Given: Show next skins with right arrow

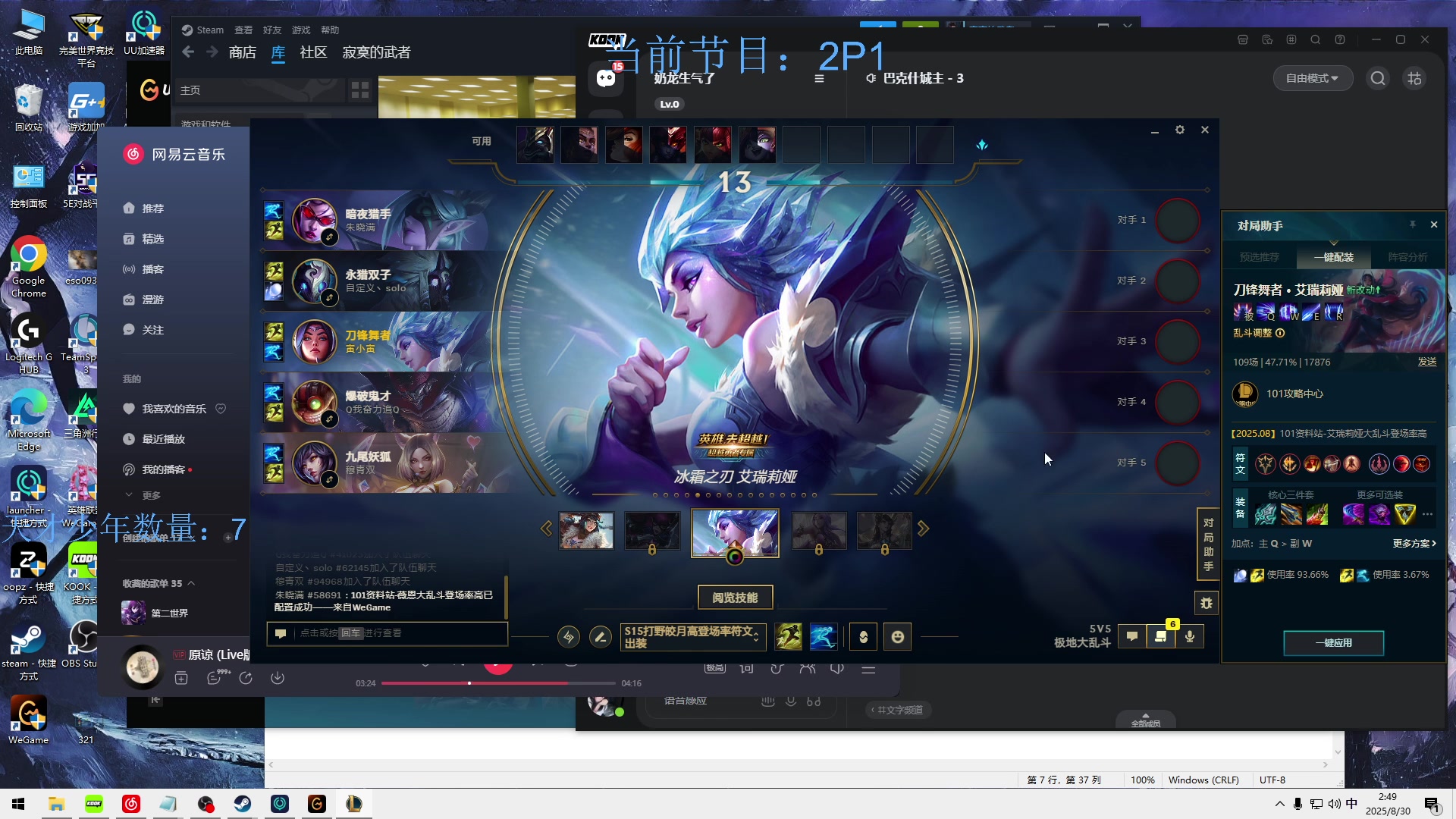Looking at the screenshot, I should click(923, 529).
